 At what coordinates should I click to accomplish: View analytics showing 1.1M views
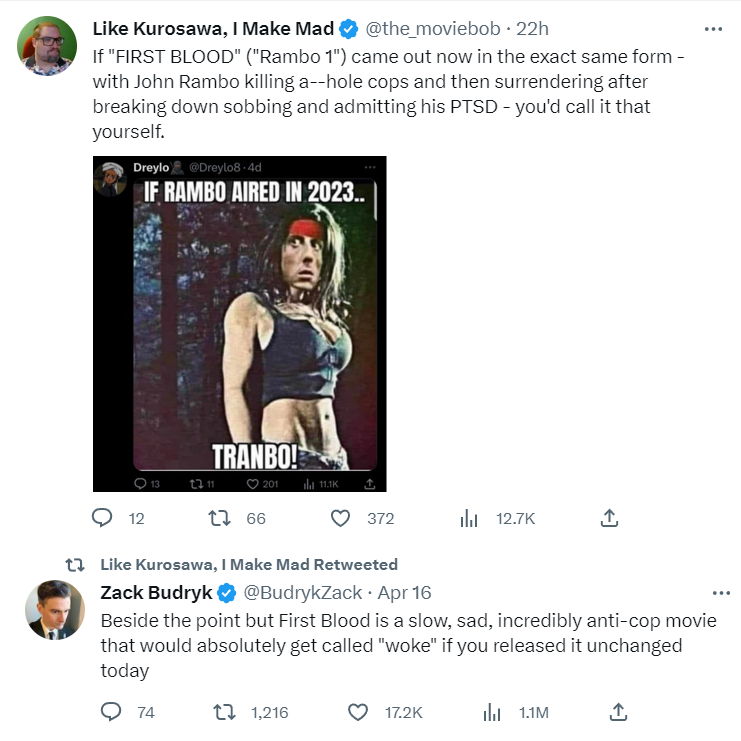pos(491,712)
